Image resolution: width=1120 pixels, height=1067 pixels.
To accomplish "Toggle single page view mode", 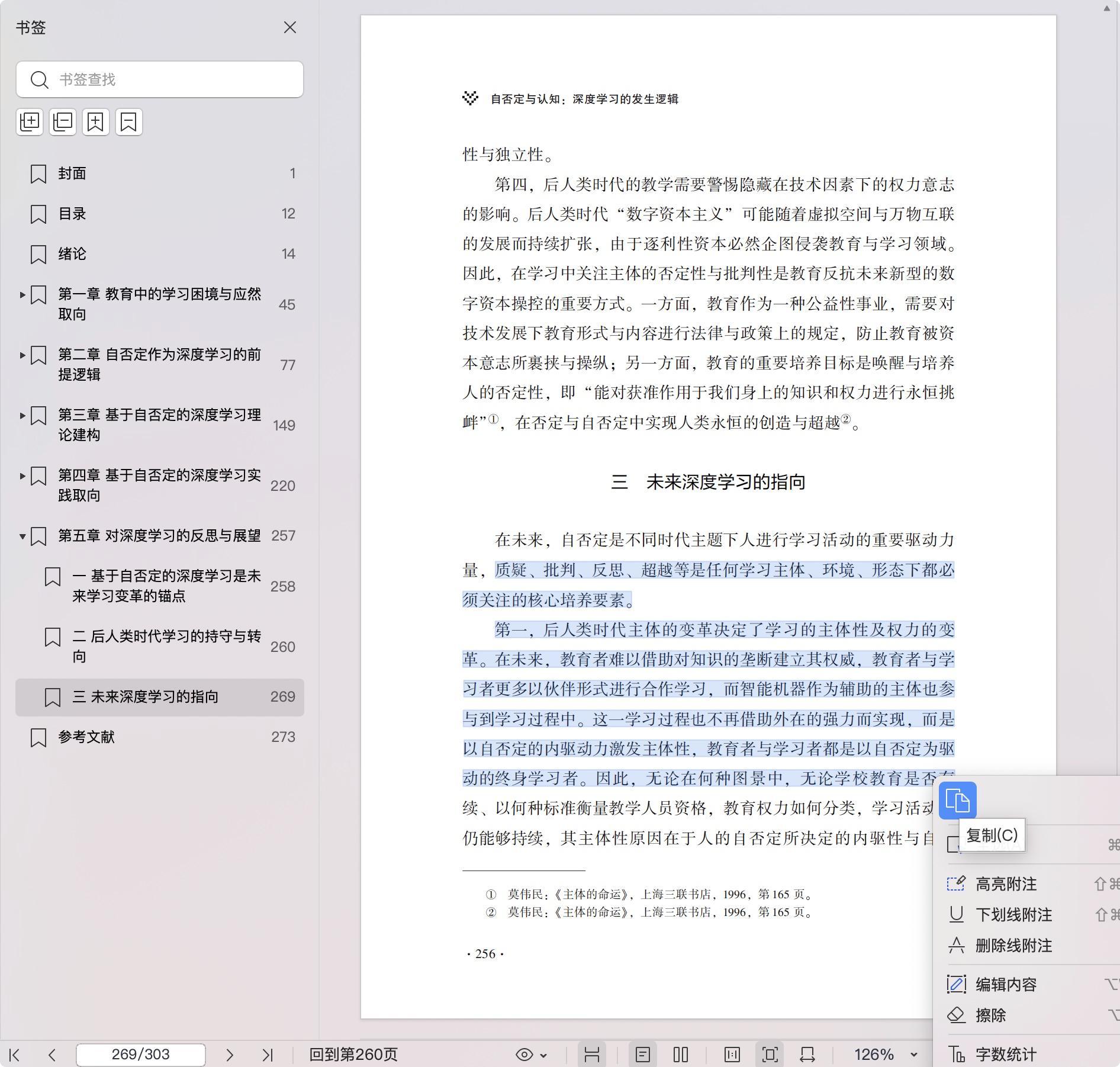I will 642,1055.
